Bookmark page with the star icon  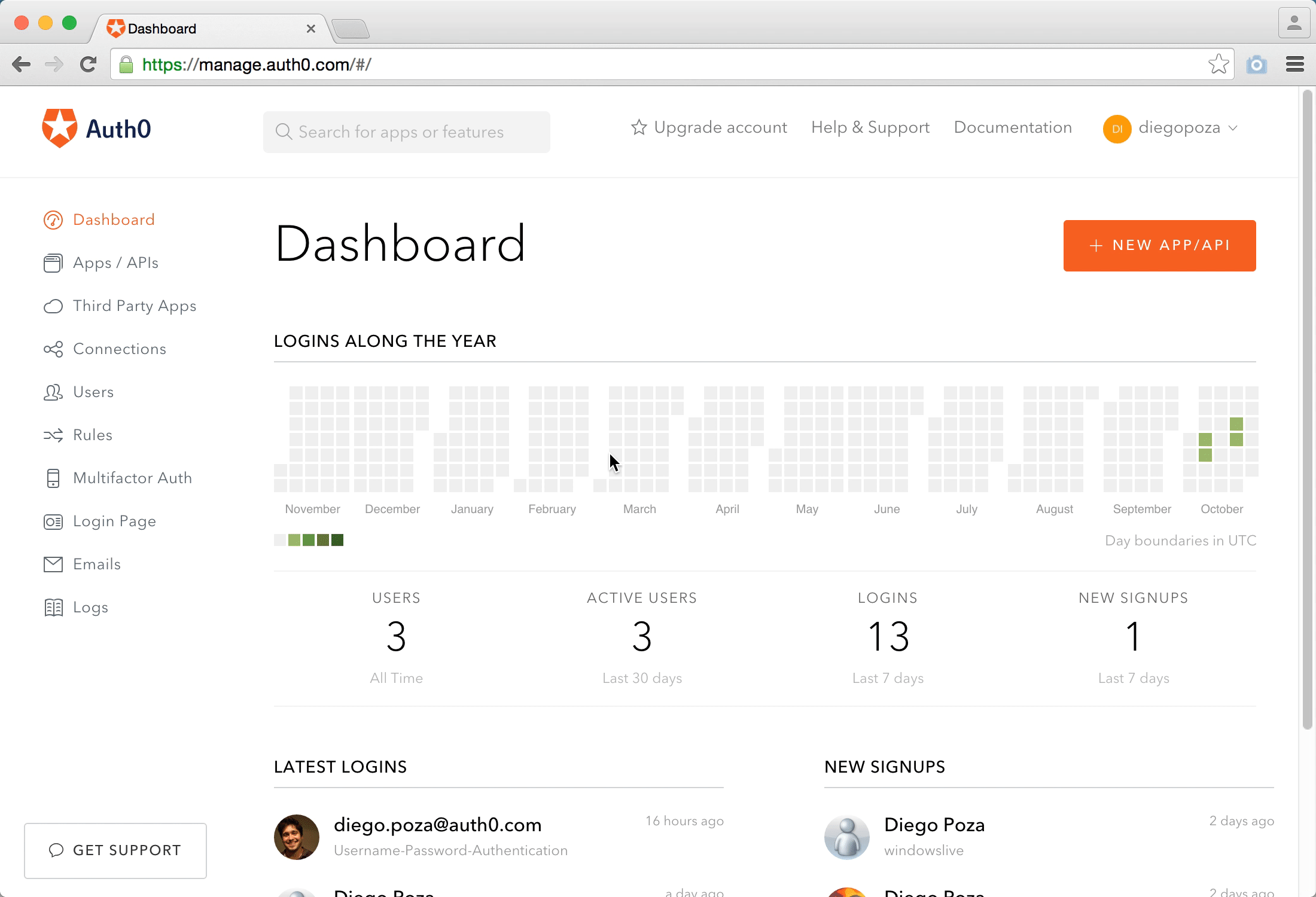point(1218,65)
